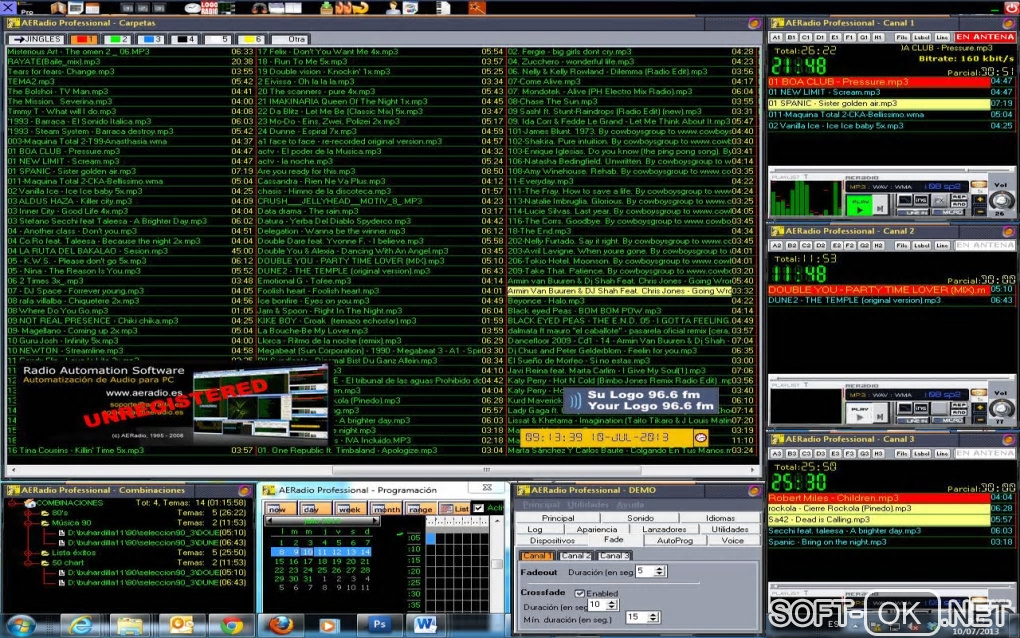Click A1 preset button in Canal 1

tap(776, 38)
